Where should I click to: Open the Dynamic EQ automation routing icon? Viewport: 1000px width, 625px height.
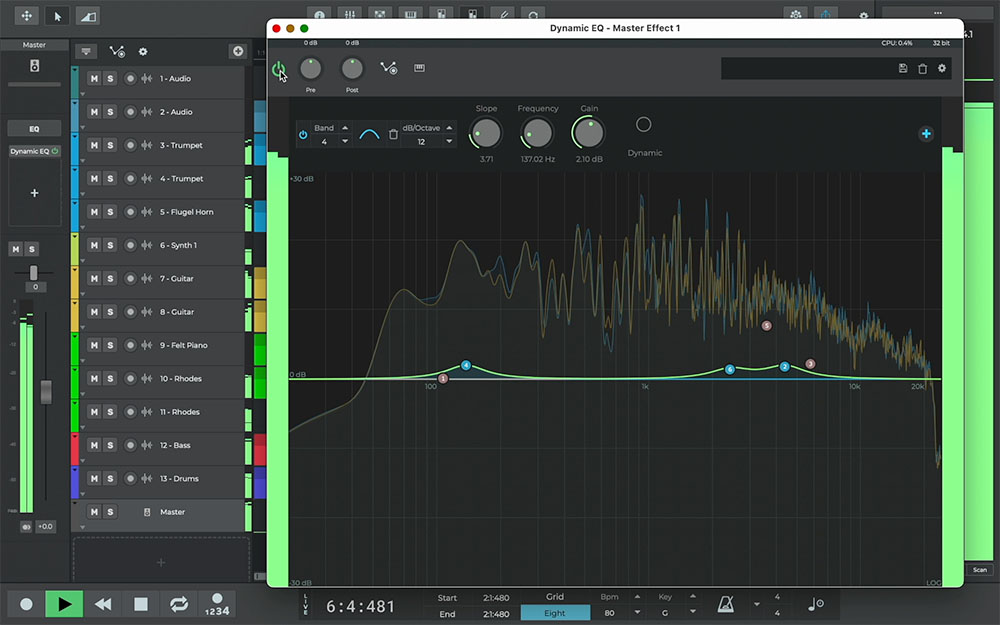click(x=389, y=68)
